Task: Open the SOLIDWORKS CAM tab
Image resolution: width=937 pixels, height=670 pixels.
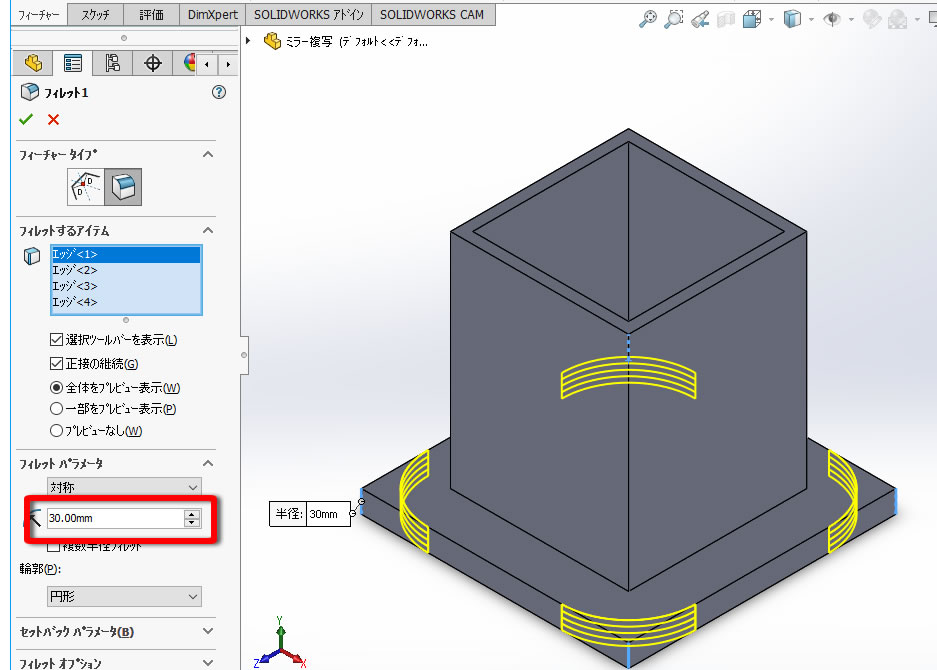Action: tap(432, 14)
